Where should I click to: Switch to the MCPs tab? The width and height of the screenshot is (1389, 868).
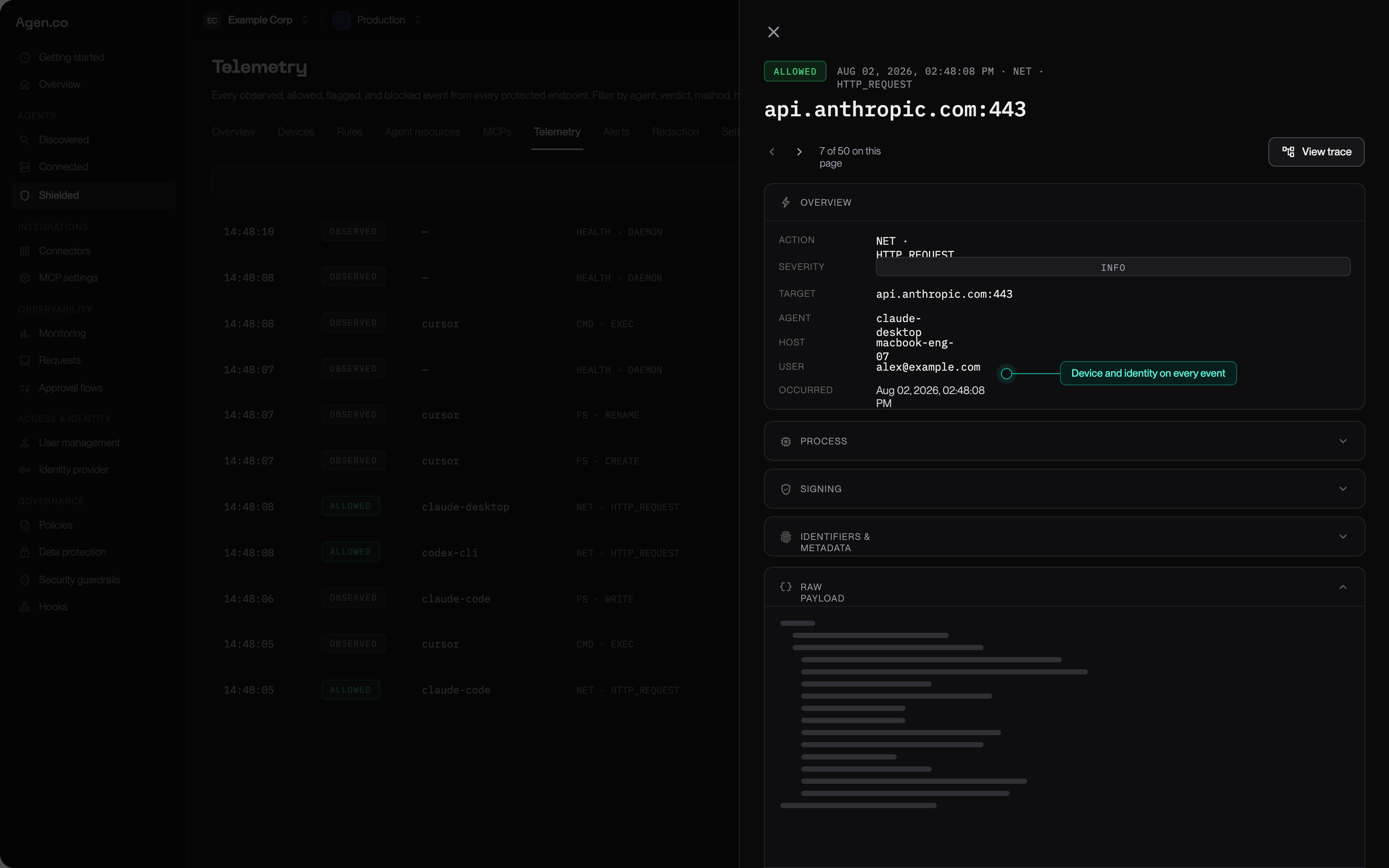click(x=497, y=132)
